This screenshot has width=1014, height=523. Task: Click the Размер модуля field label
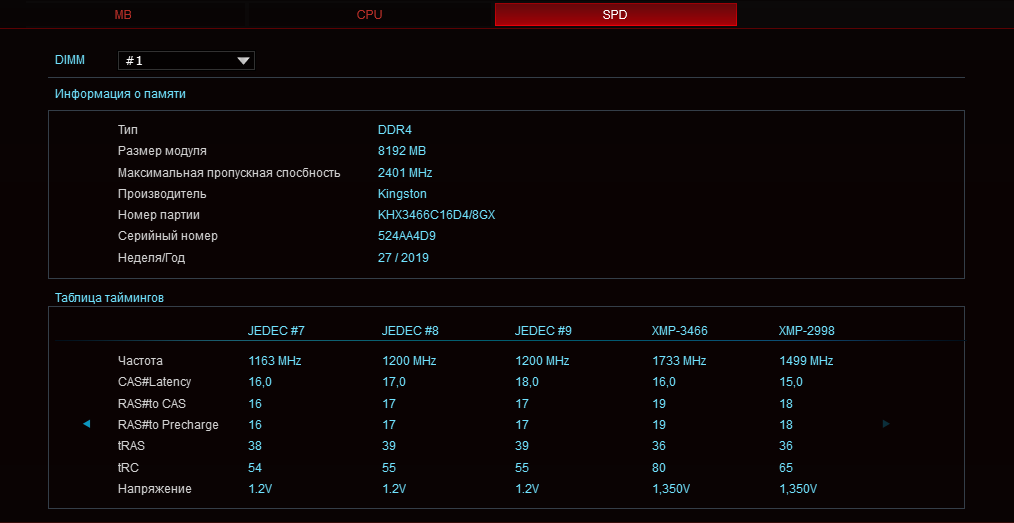[162, 151]
